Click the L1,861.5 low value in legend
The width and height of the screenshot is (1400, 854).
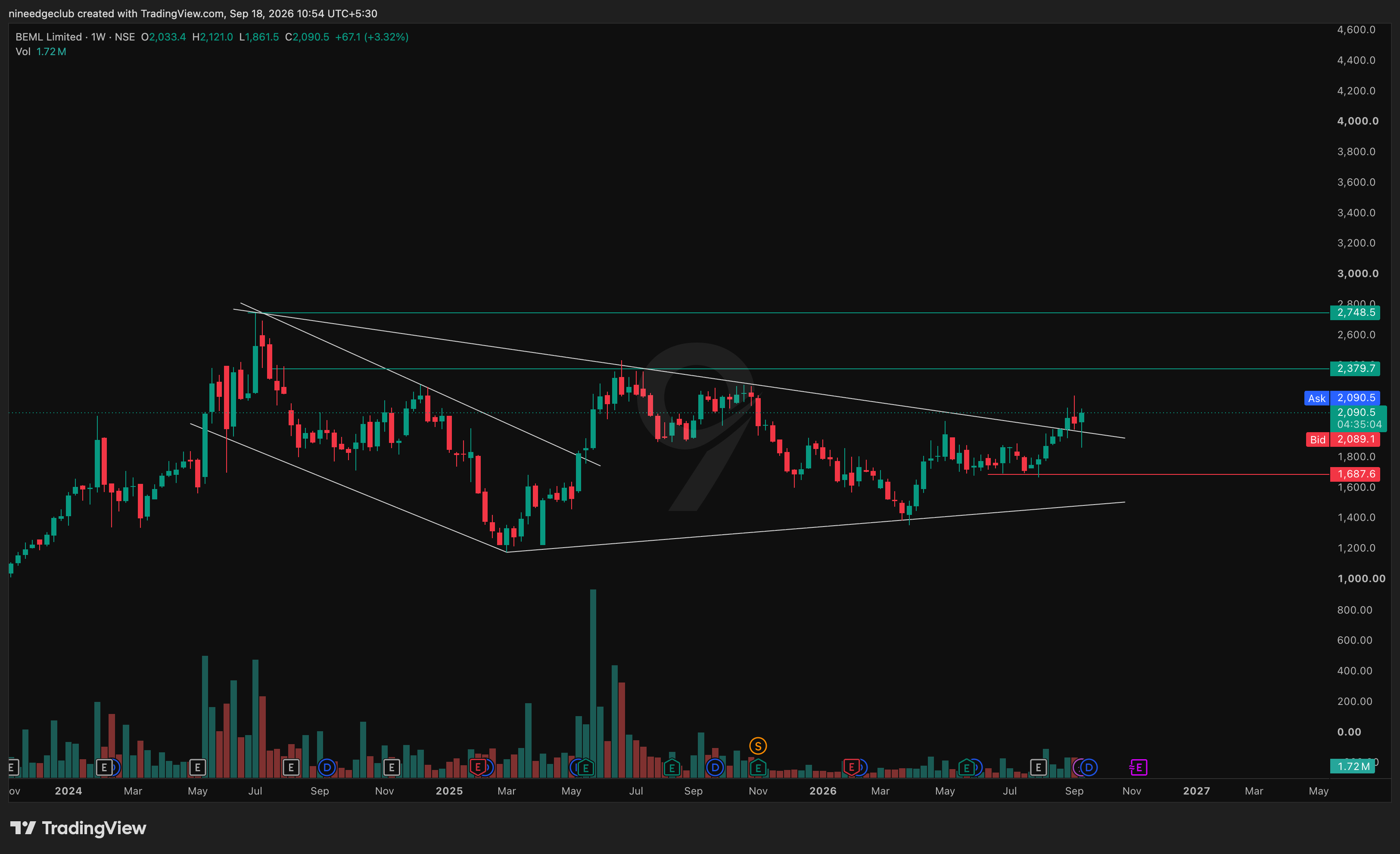(x=259, y=37)
